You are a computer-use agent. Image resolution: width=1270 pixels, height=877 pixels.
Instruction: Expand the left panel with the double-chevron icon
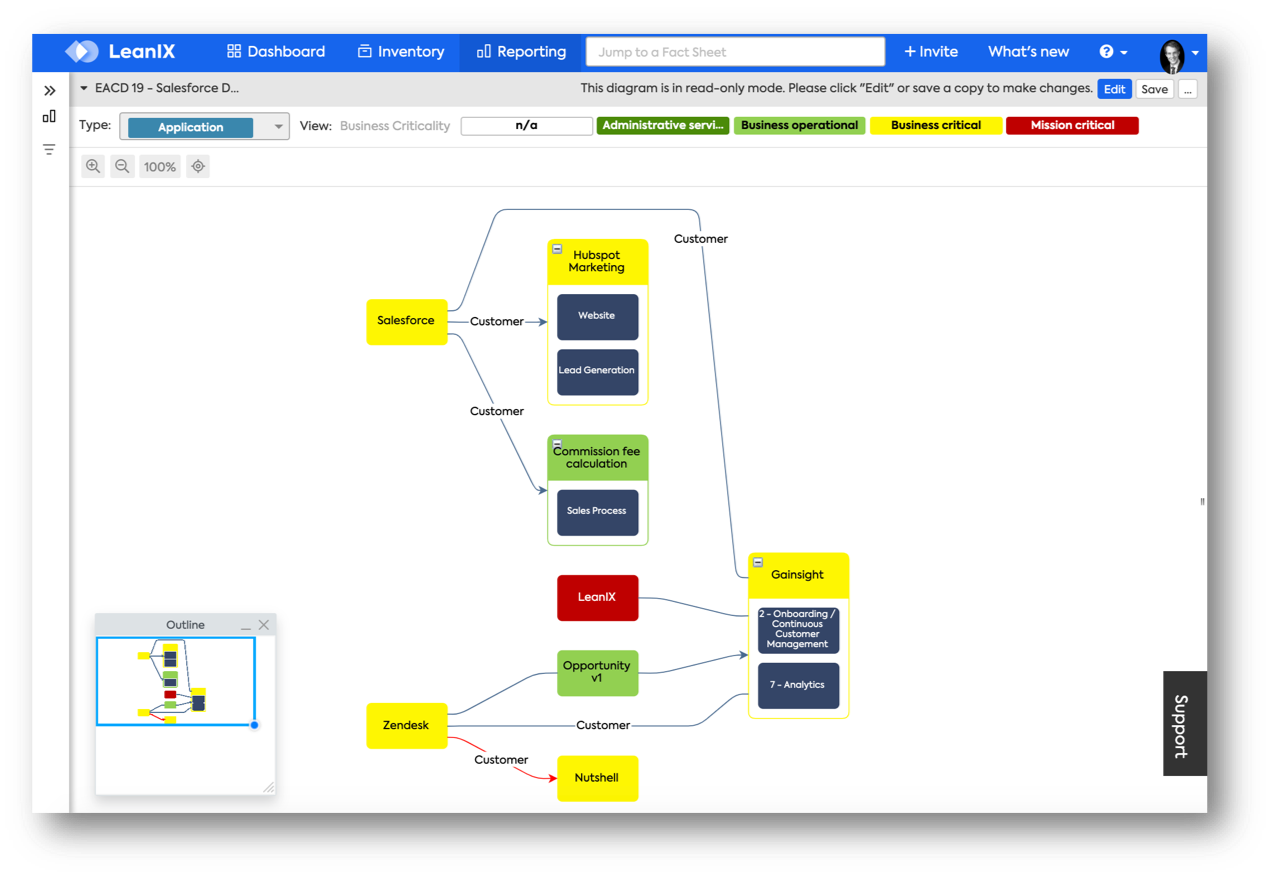point(49,88)
